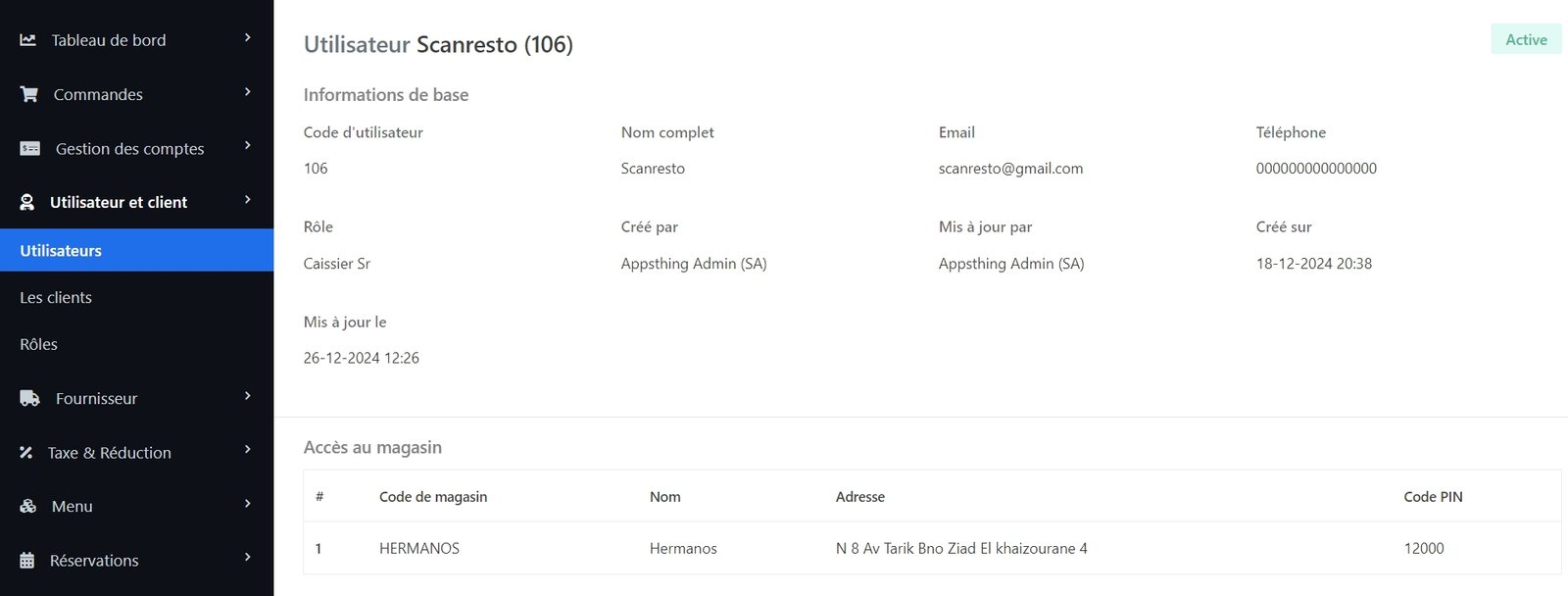Expand the Fournisseur chevron arrow

[x=247, y=396]
